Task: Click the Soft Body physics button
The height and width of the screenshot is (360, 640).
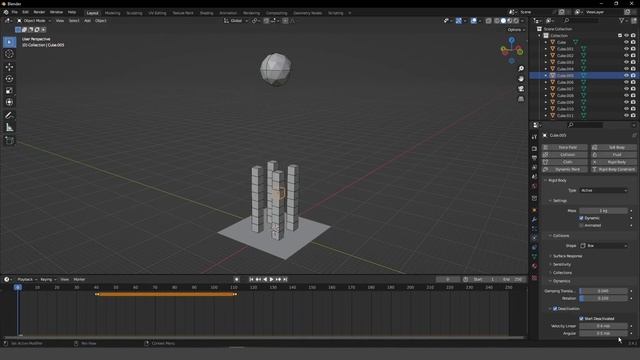Action: 614,147
